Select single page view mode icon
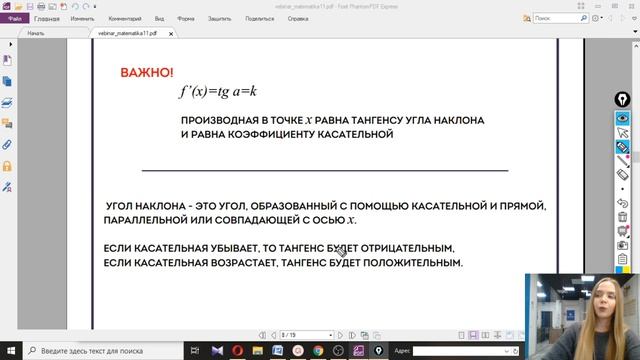640x360 pixels. (461, 335)
